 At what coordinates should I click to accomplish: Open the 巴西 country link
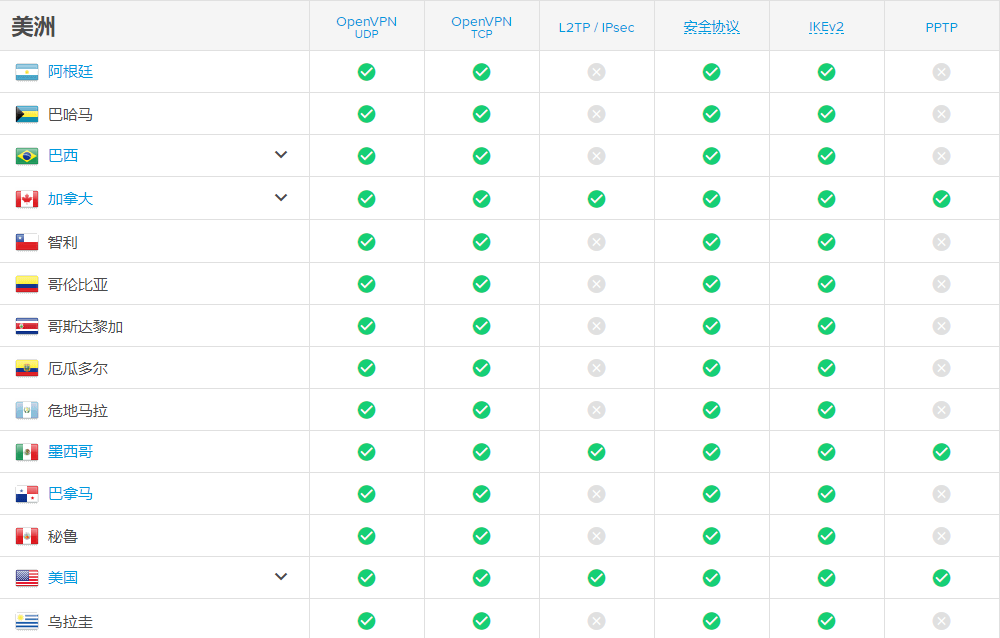point(62,156)
